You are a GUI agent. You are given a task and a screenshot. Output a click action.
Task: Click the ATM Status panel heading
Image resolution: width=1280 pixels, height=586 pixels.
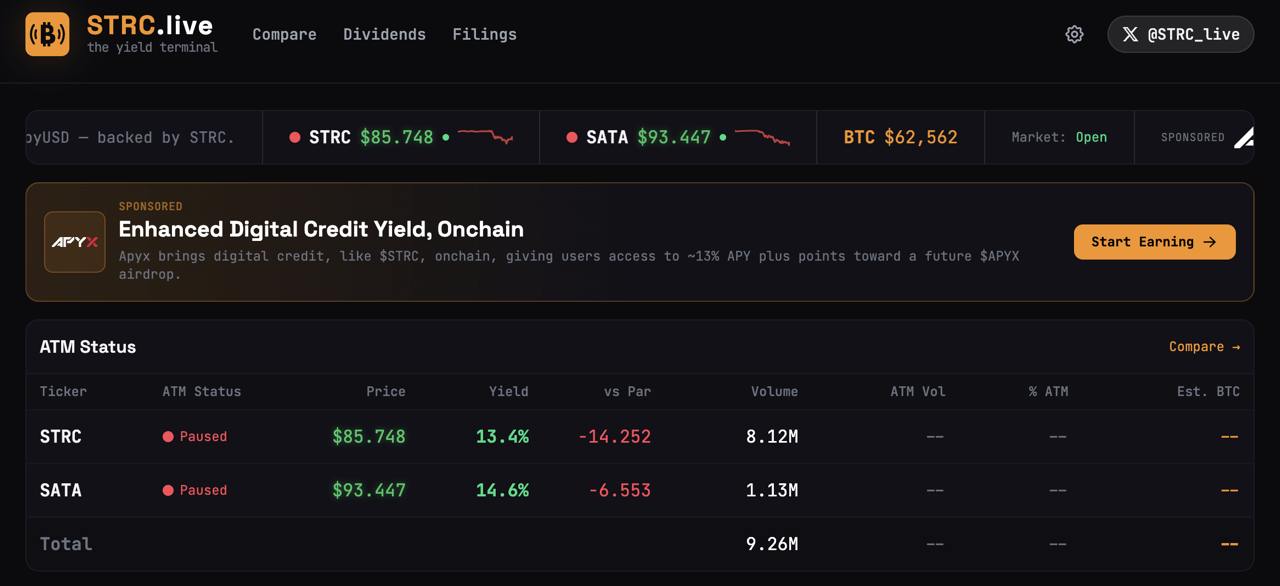pyautogui.click(x=88, y=347)
